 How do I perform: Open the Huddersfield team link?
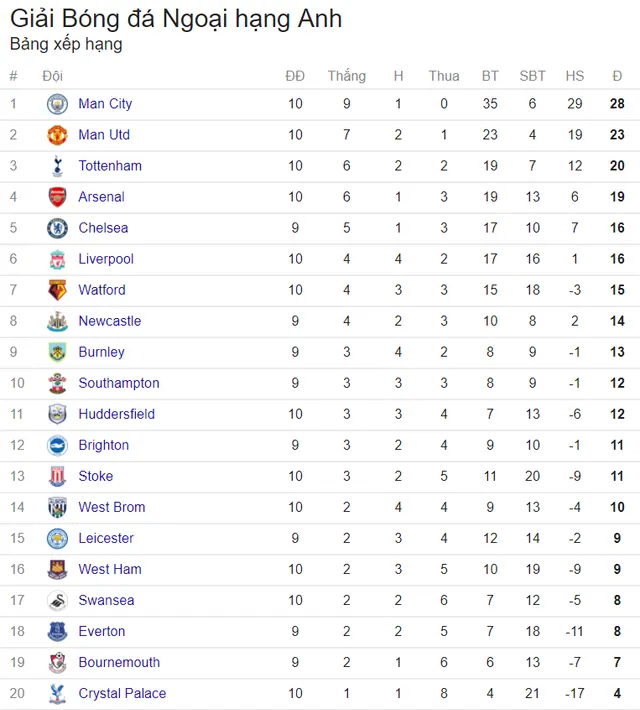click(x=117, y=414)
